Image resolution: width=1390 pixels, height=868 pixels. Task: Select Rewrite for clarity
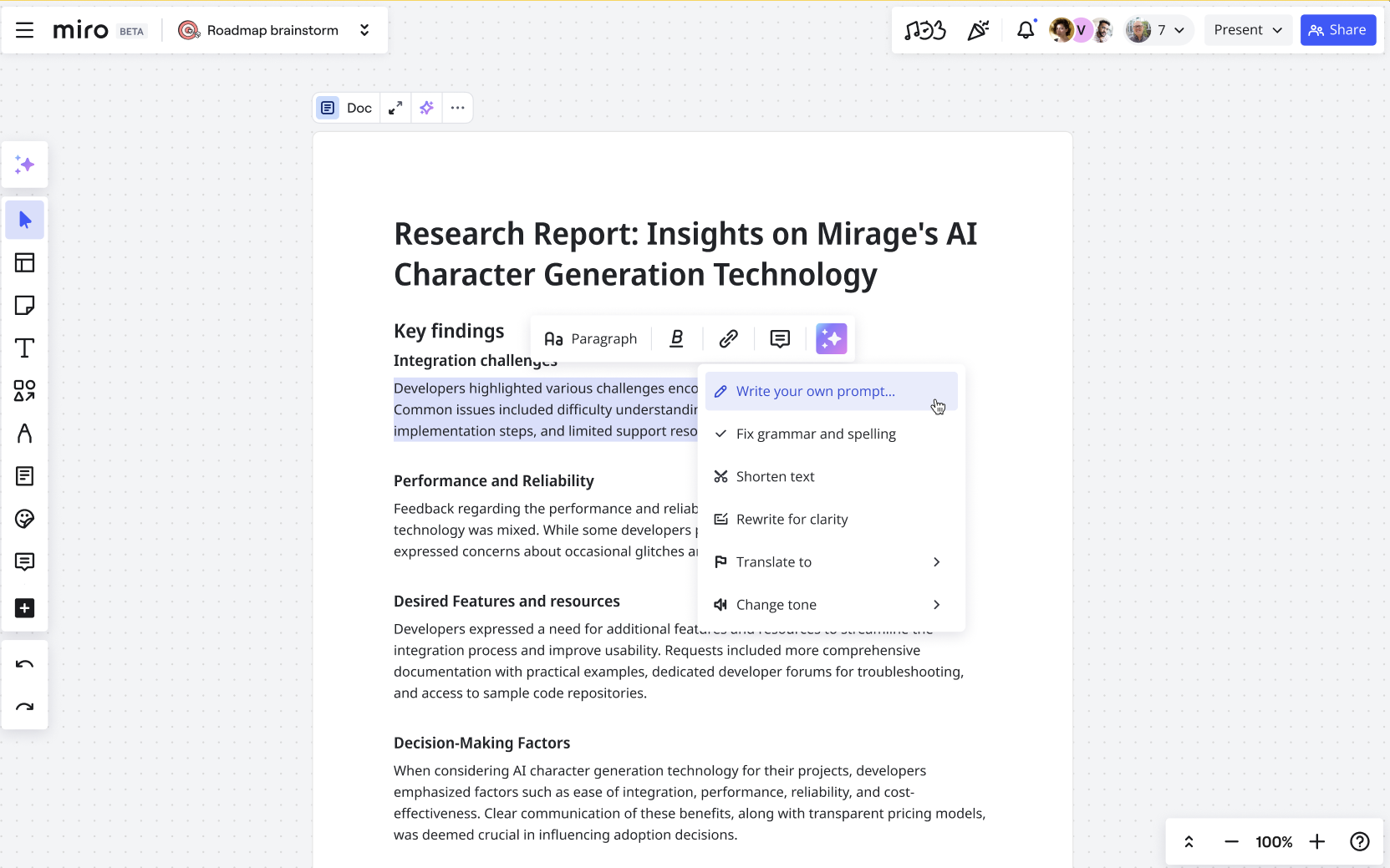tap(791, 519)
